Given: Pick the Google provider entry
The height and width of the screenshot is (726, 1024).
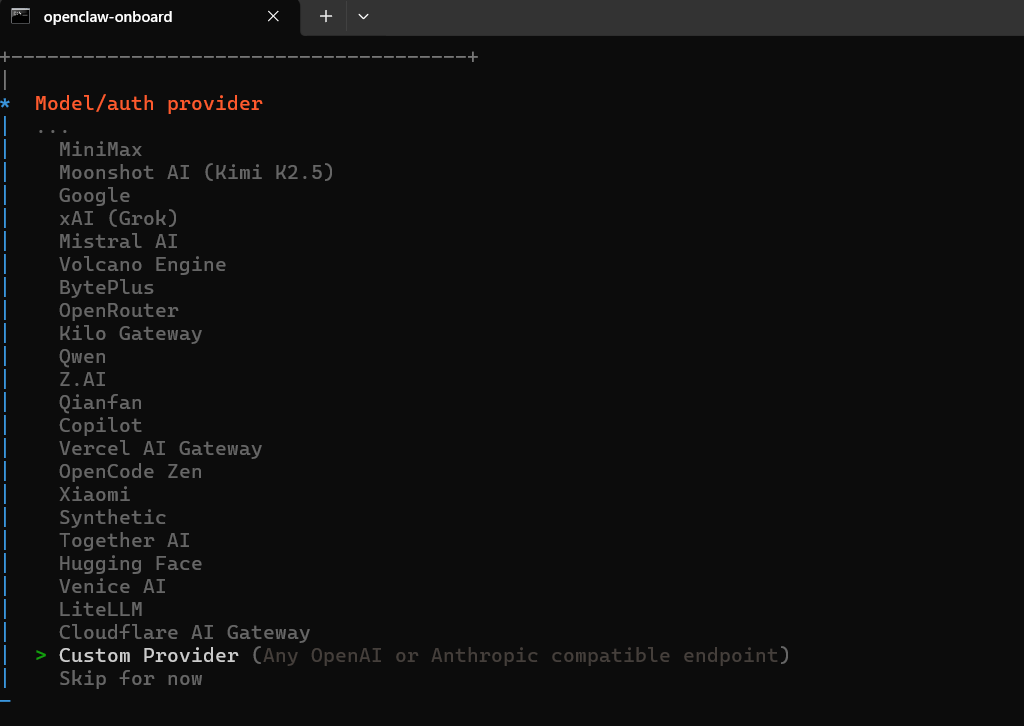Looking at the screenshot, I should 95,196.
